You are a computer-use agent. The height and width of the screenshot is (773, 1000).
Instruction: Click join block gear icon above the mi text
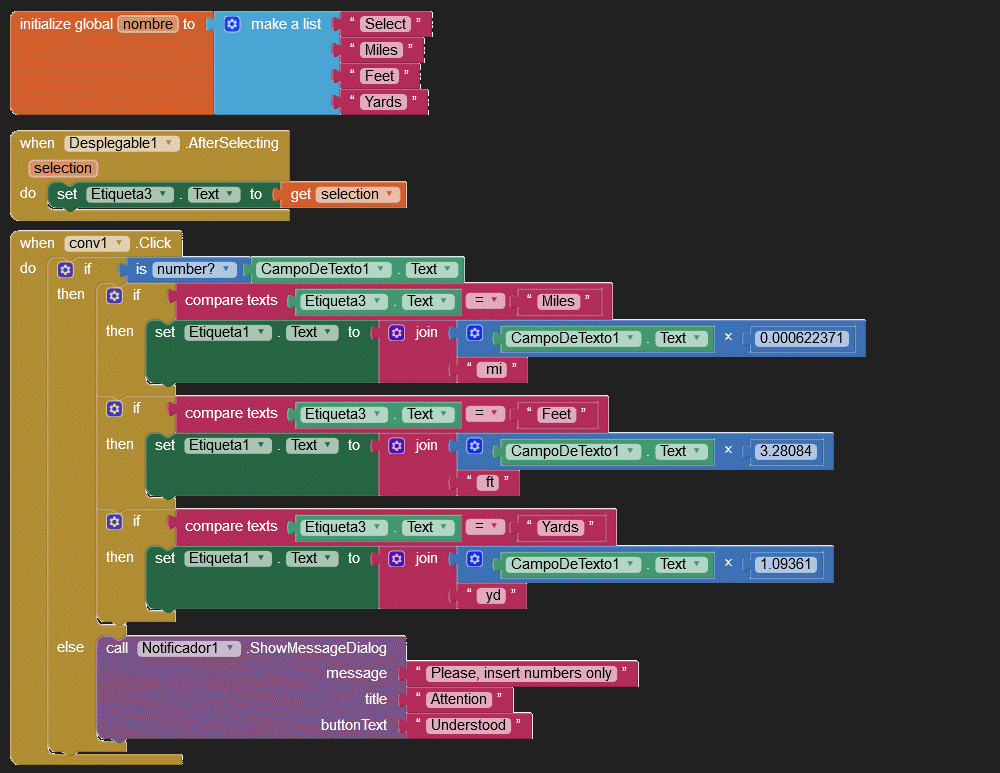tap(396, 333)
